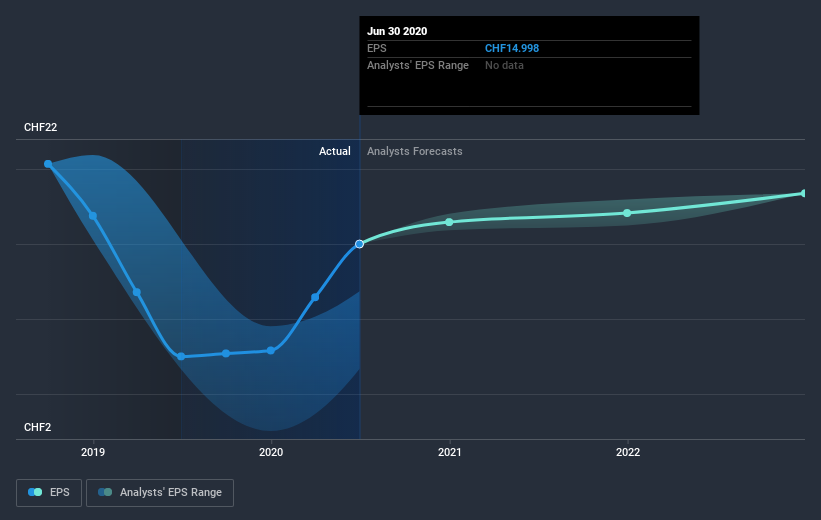Click the last forecast point at right edge
This screenshot has height=520, width=821.
point(803,193)
